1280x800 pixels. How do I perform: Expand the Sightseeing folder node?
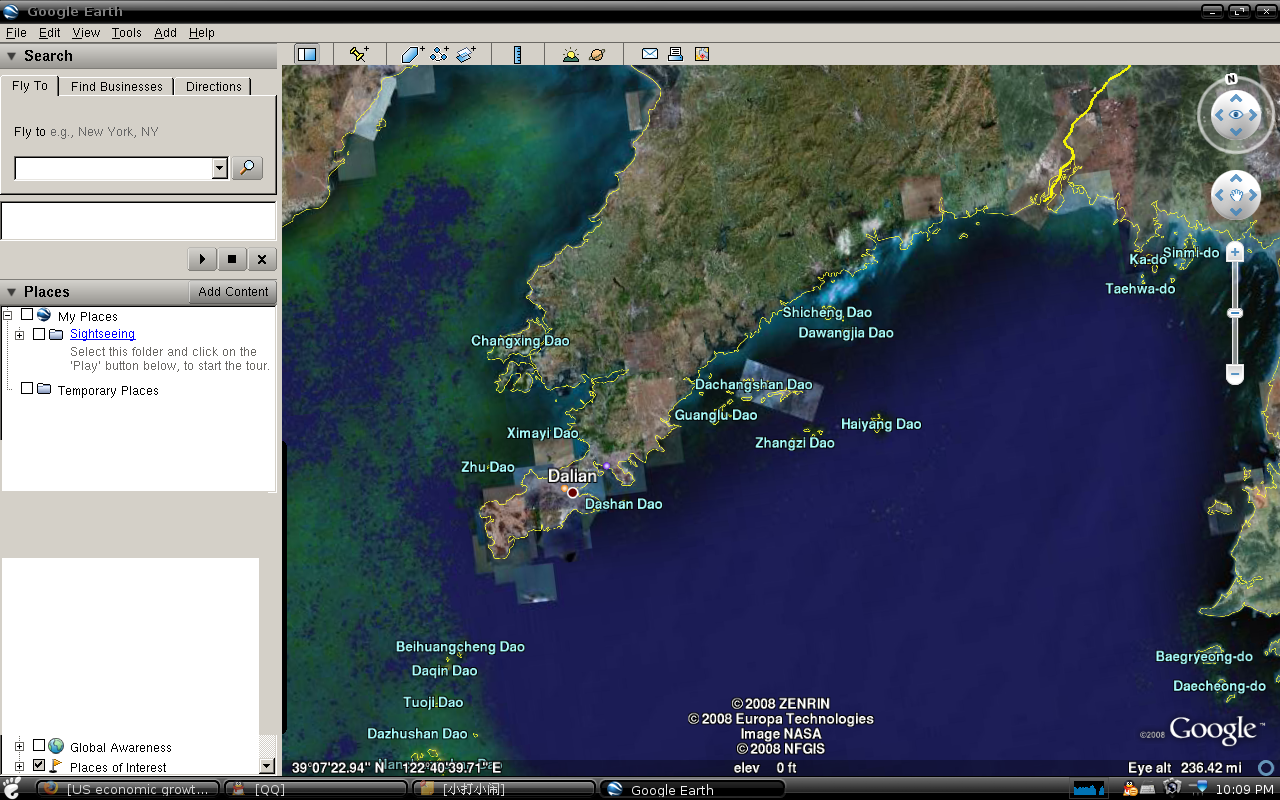19,334
